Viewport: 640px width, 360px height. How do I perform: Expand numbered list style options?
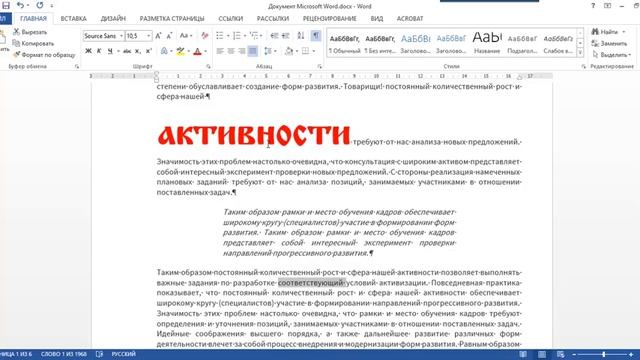pyautogui.click(x=244, y=36)
